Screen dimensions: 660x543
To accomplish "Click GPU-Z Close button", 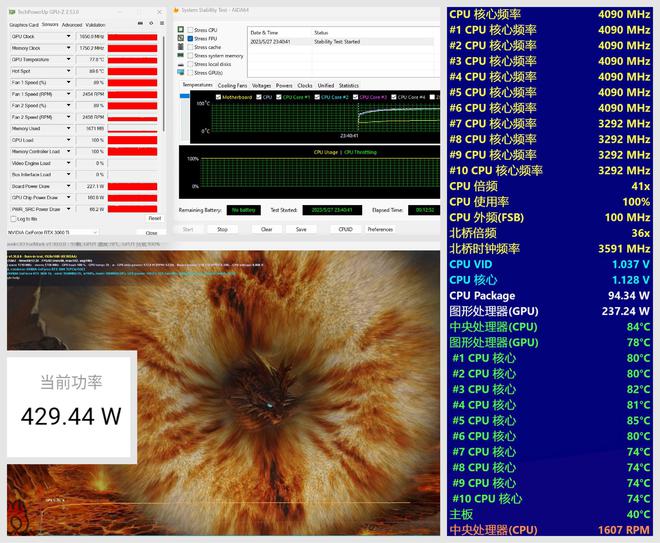I will point(151,233).
